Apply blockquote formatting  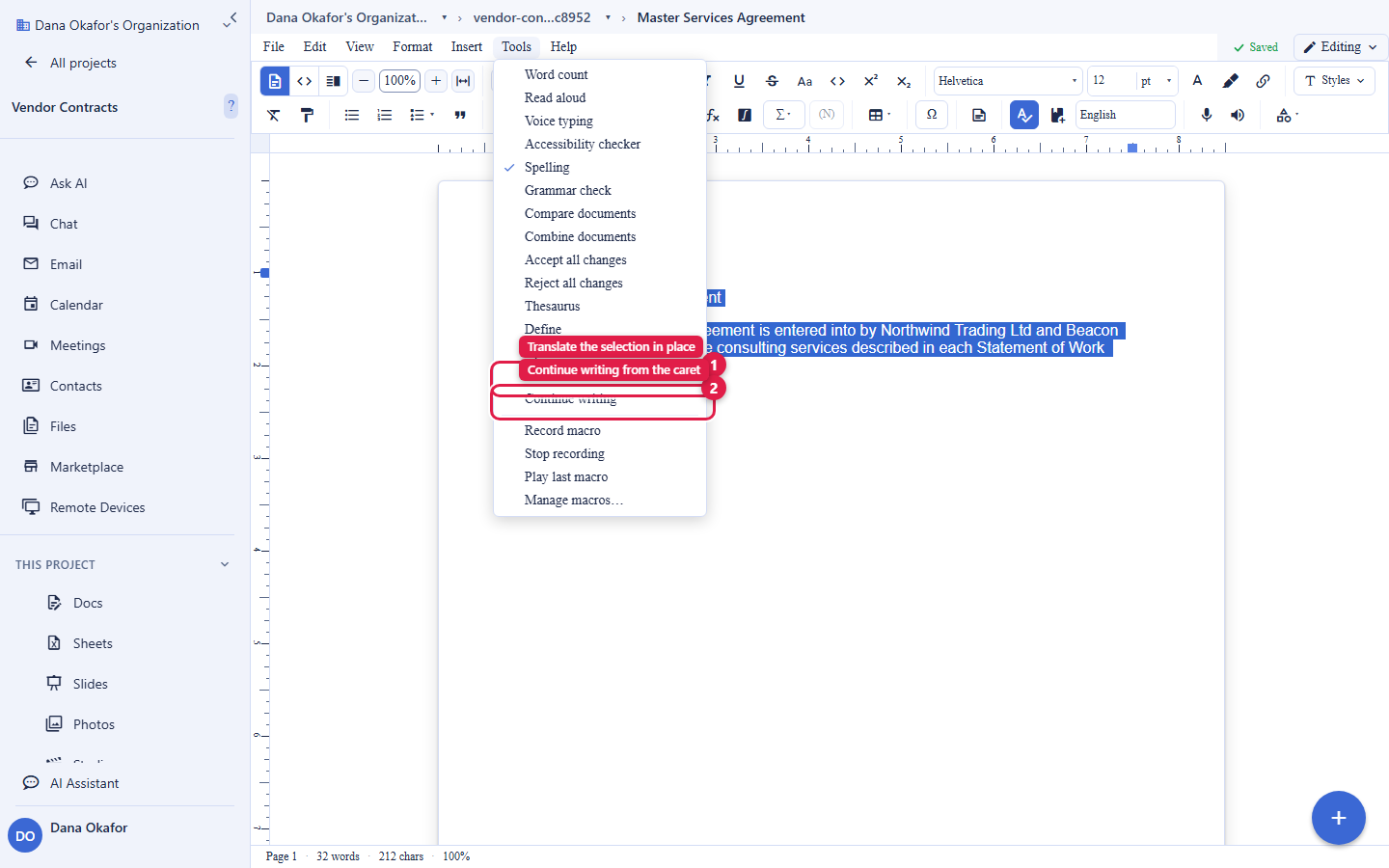[x=460, y=116]
